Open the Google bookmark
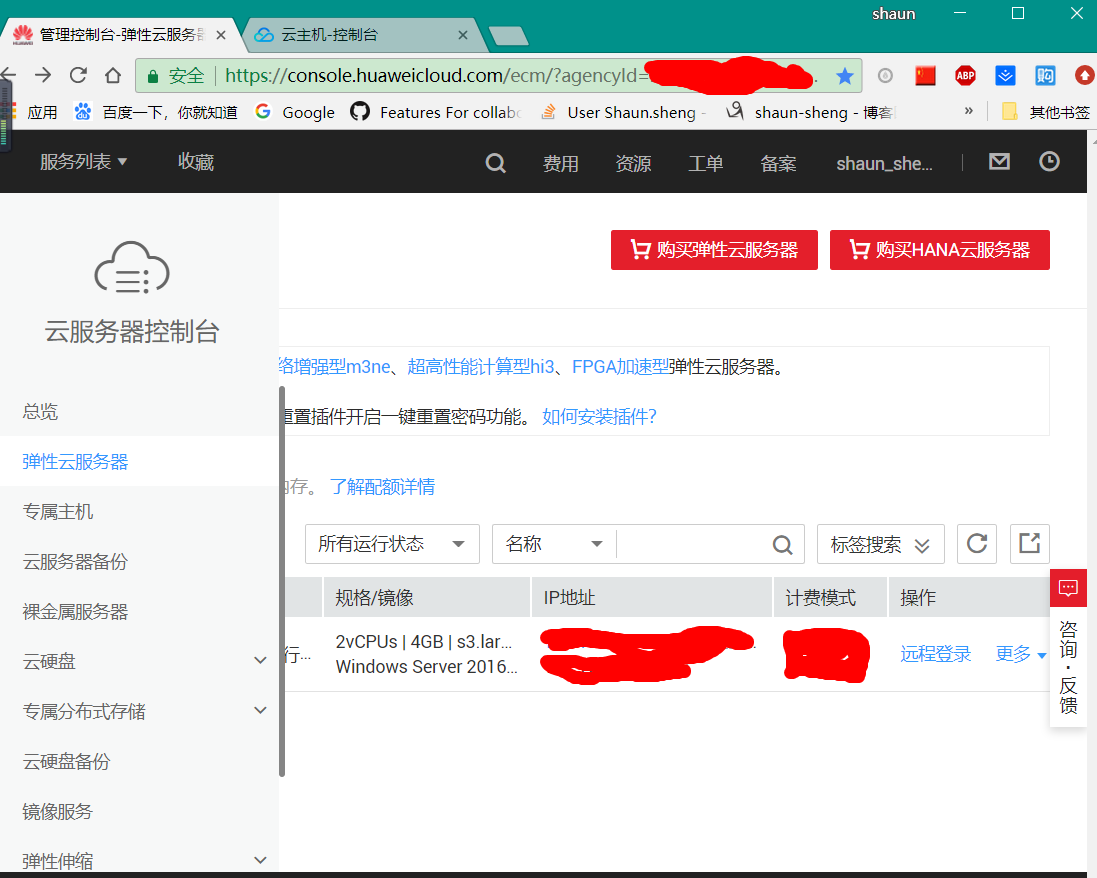 [x=295, y=112]
